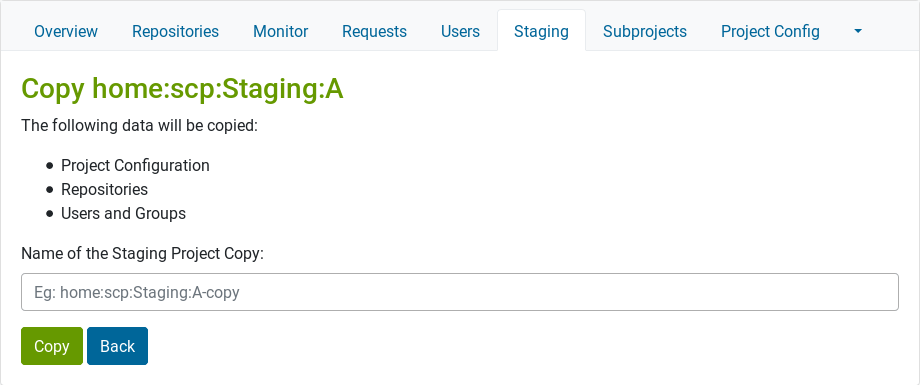Click the active Staging tab
The image size is (920, 385).
point(541,31)
